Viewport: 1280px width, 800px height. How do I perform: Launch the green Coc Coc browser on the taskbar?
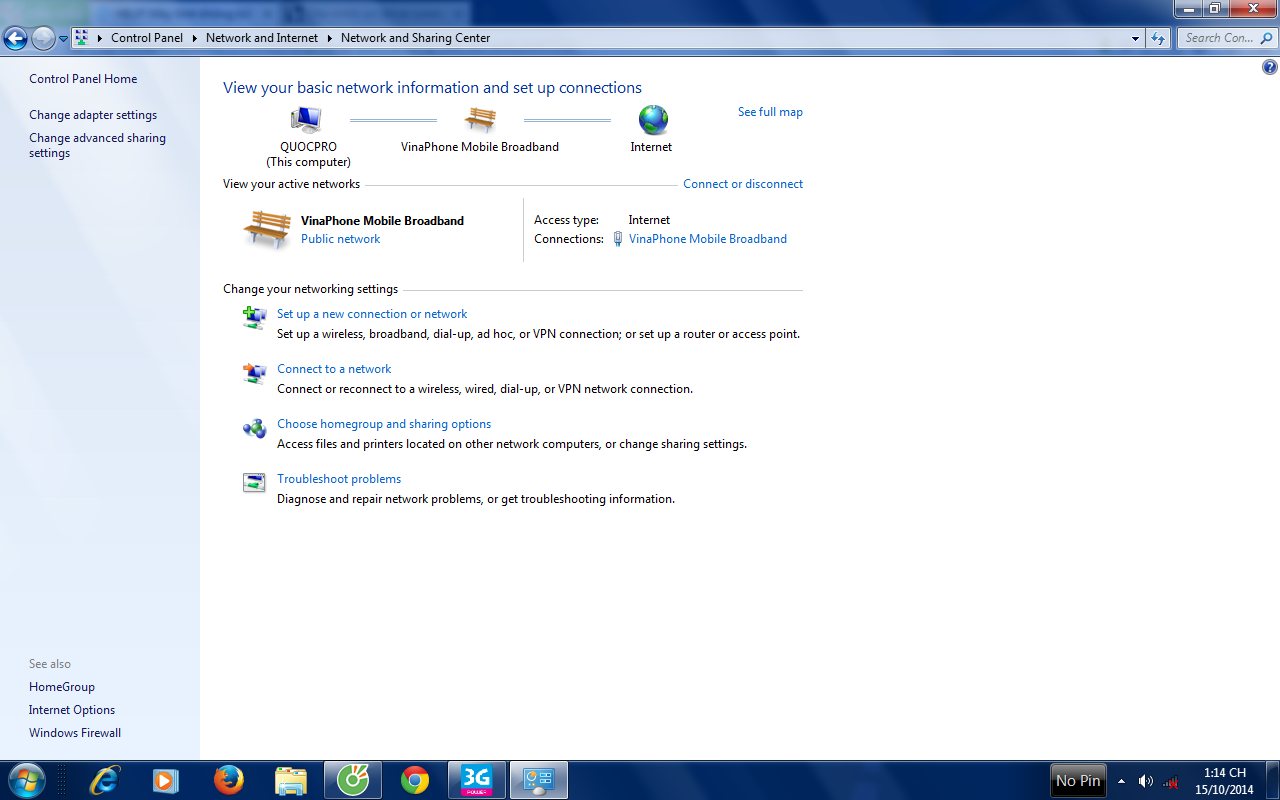(352, 780)
